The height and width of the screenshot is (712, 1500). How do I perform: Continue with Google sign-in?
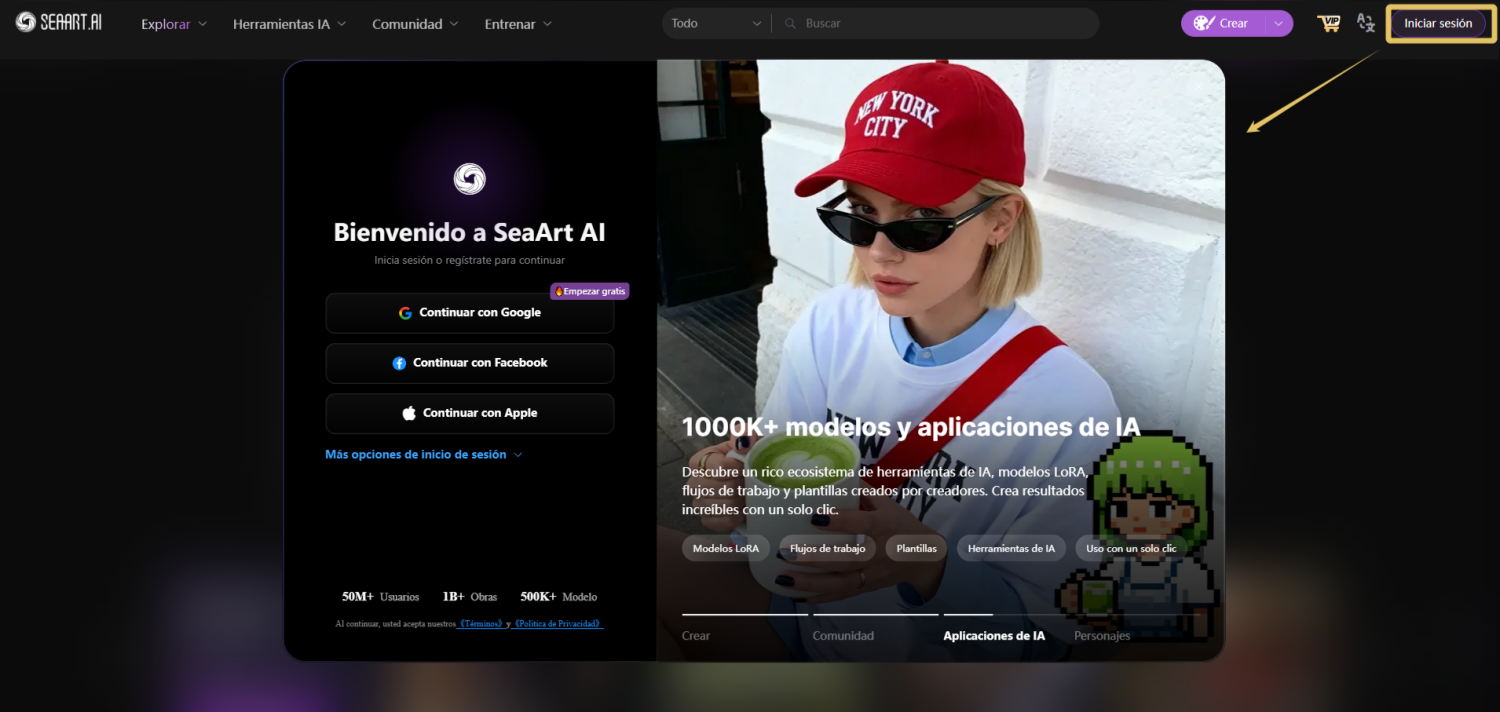click(469, 313)
